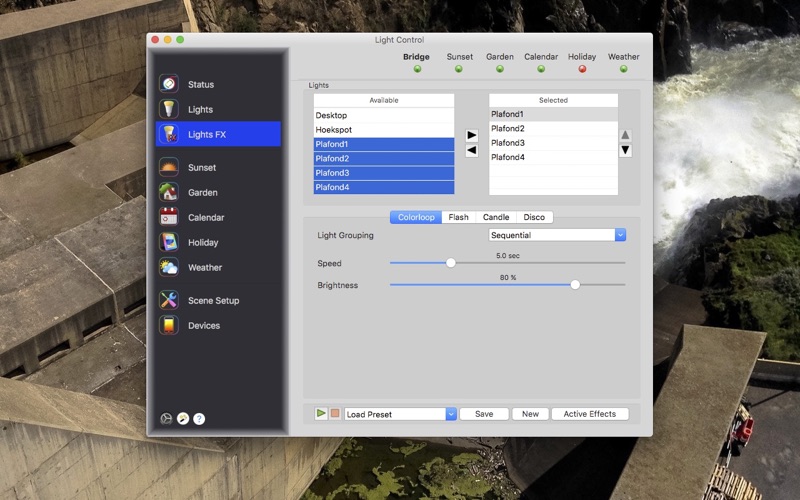Image resolution: width=800 pixels, height=500 pixels.
Task: Open help question mark icon
Action: tap(199, 419)
